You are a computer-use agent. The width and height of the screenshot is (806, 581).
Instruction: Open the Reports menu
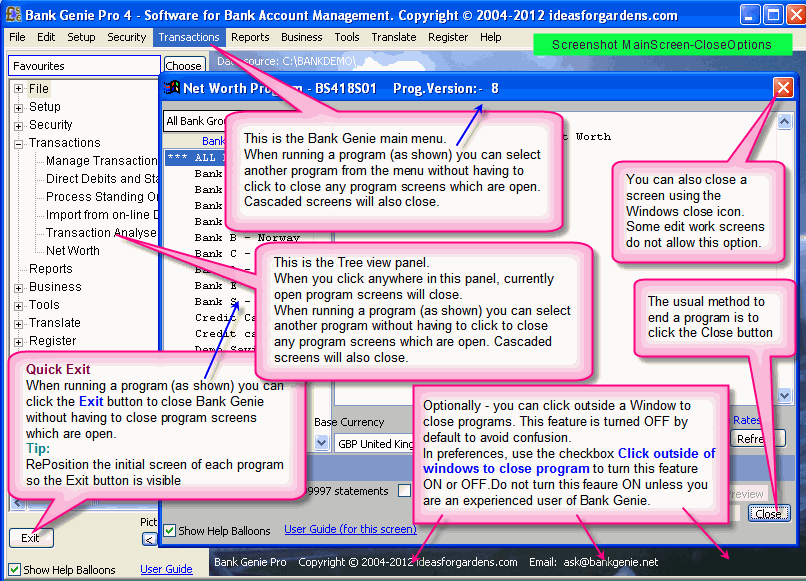pos(250,37)
